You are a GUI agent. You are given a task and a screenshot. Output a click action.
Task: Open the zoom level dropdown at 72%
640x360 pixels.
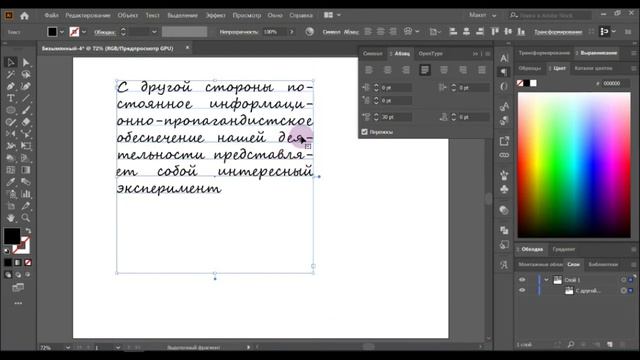click(x=68, y=348)
